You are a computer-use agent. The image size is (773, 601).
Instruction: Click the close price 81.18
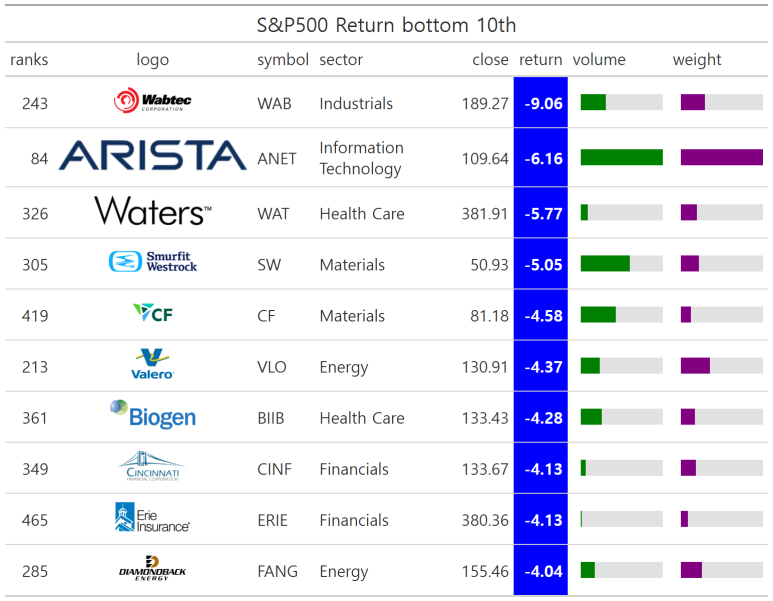tap(489, 316)
